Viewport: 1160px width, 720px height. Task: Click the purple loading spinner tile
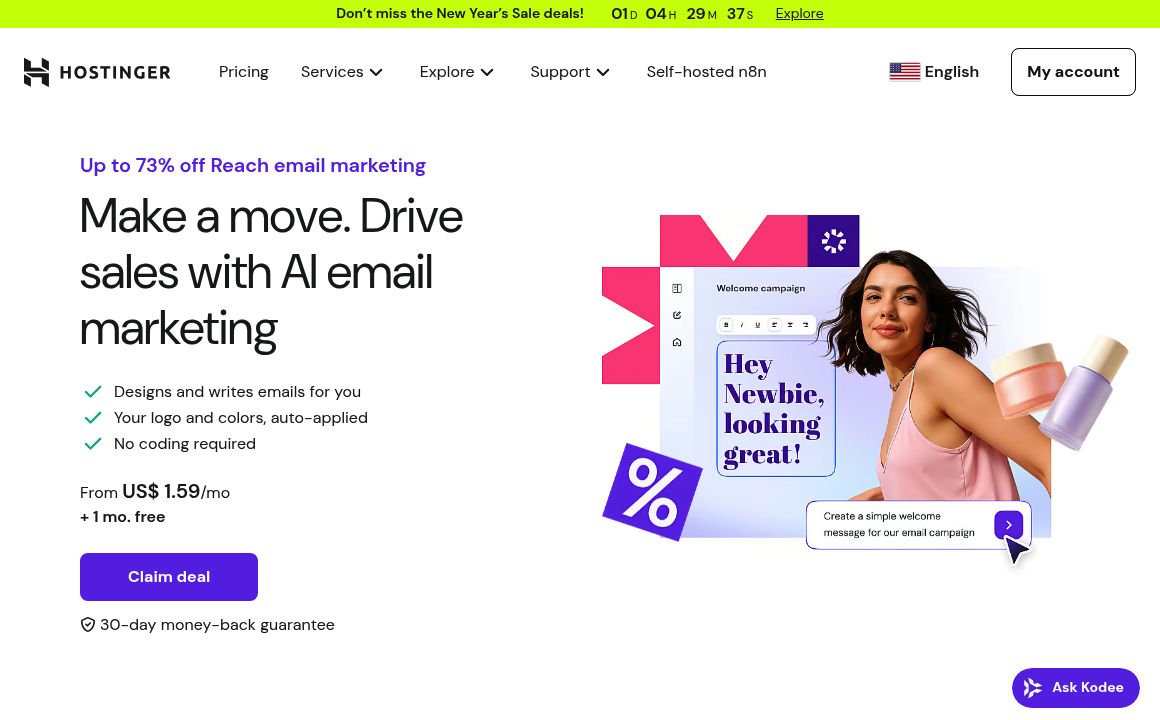[833, 240]
